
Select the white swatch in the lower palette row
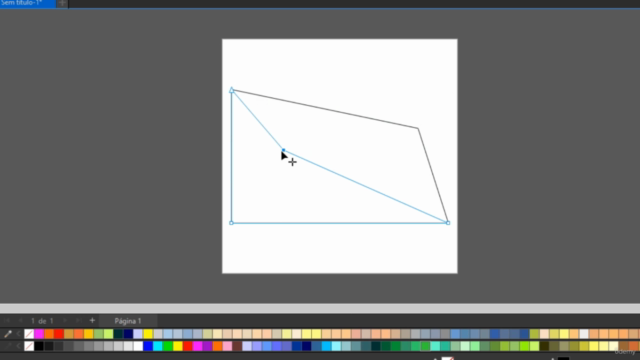[x=138, y=346]
